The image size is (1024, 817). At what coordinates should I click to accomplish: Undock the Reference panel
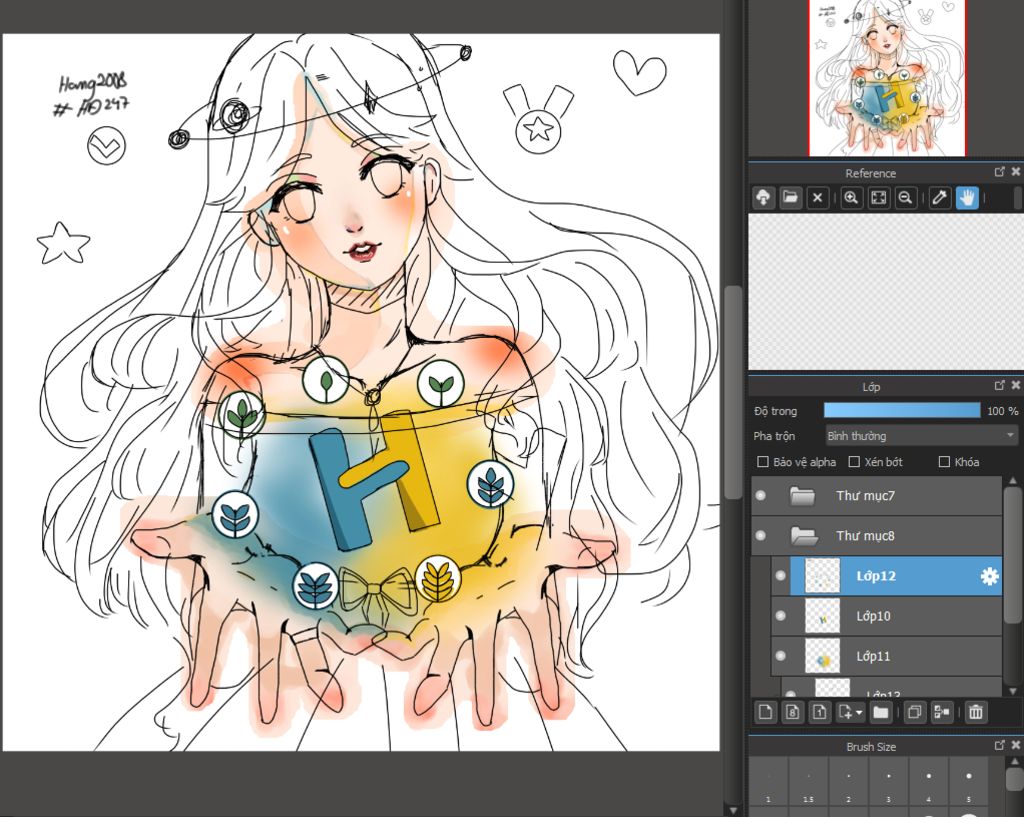point(999,172)
